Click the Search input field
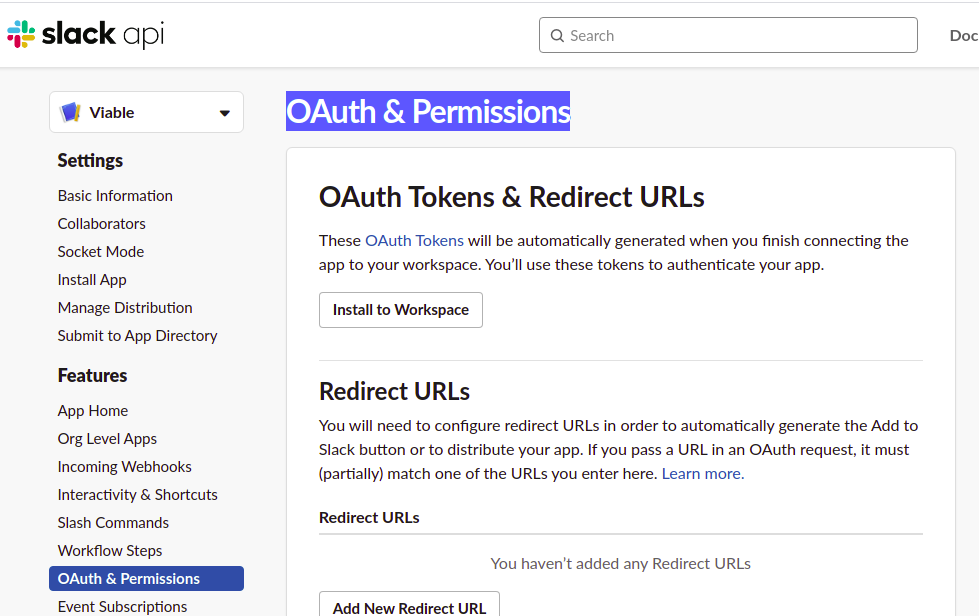979x616 pixels. coord(728,35)
